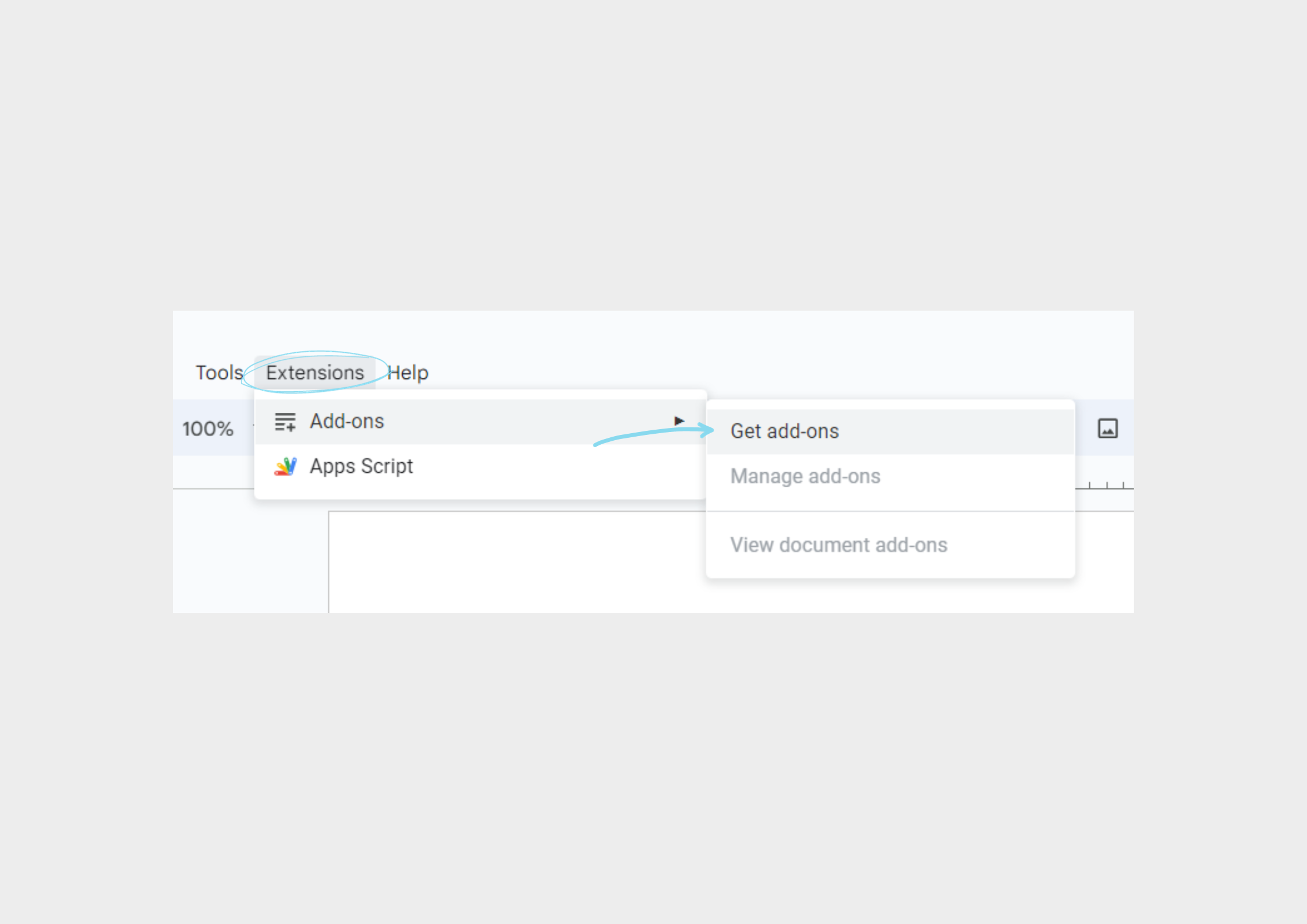Open the 100% zoom dropdown
1307x924 pixels.
208,429
